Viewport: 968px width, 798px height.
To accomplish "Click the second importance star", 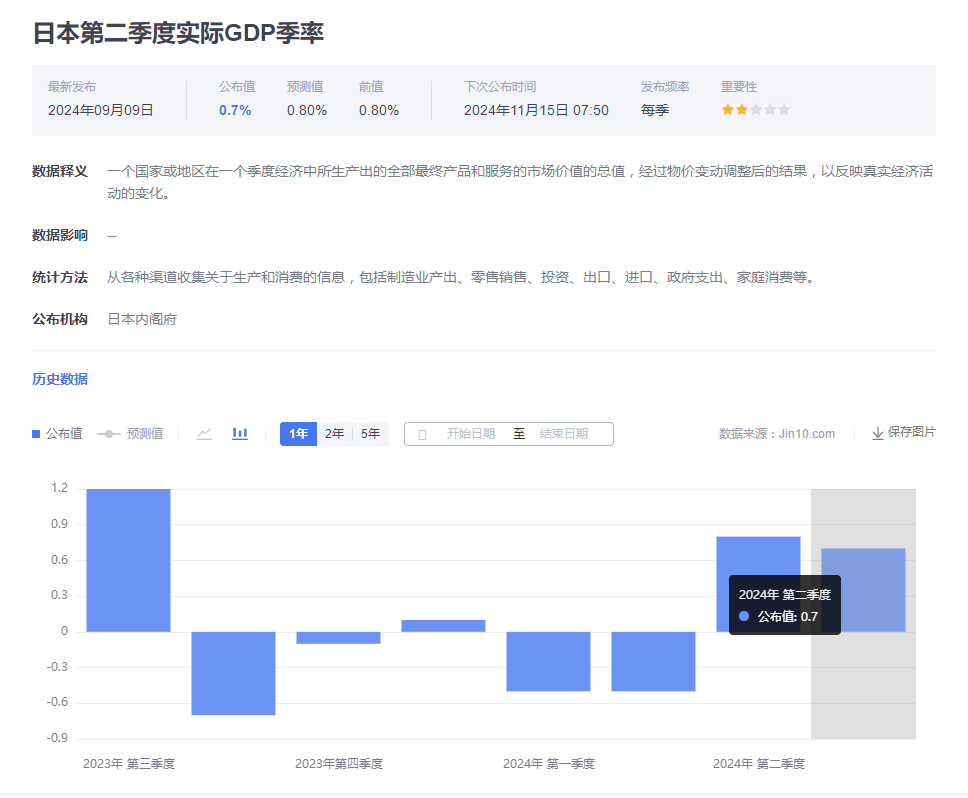I will pyautogui.click(x=742, y=110).
